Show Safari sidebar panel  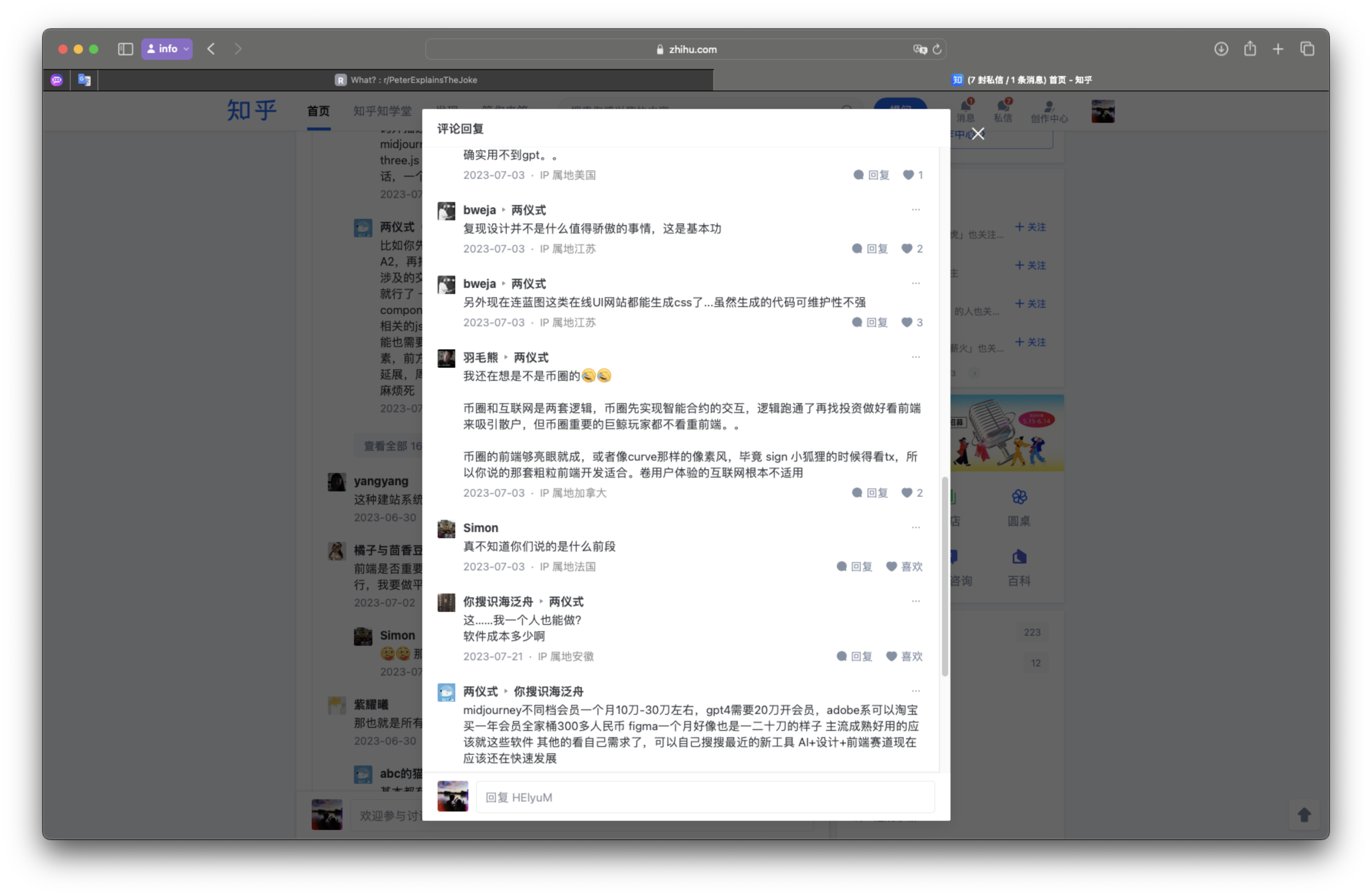point(125,49)
